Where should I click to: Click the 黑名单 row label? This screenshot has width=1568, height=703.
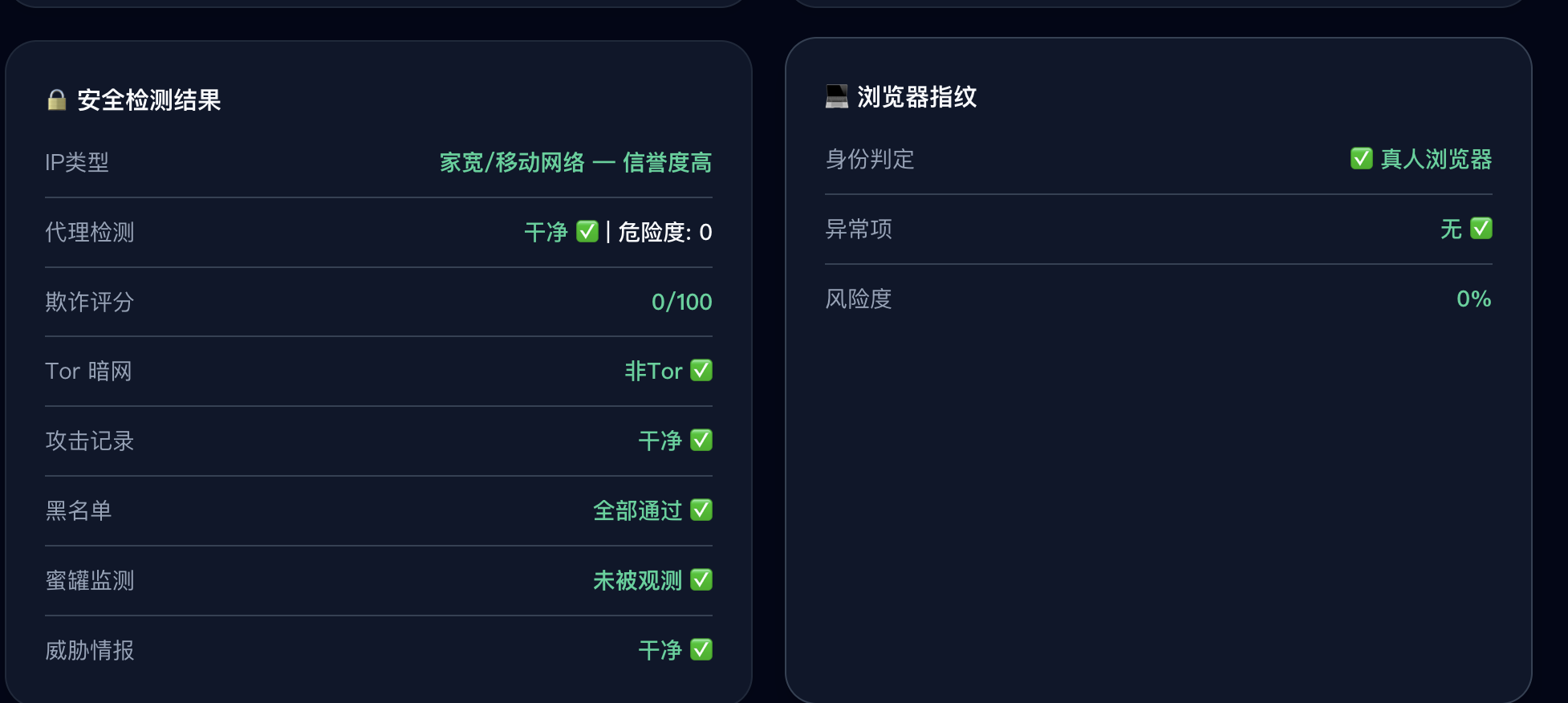point(79,510)
